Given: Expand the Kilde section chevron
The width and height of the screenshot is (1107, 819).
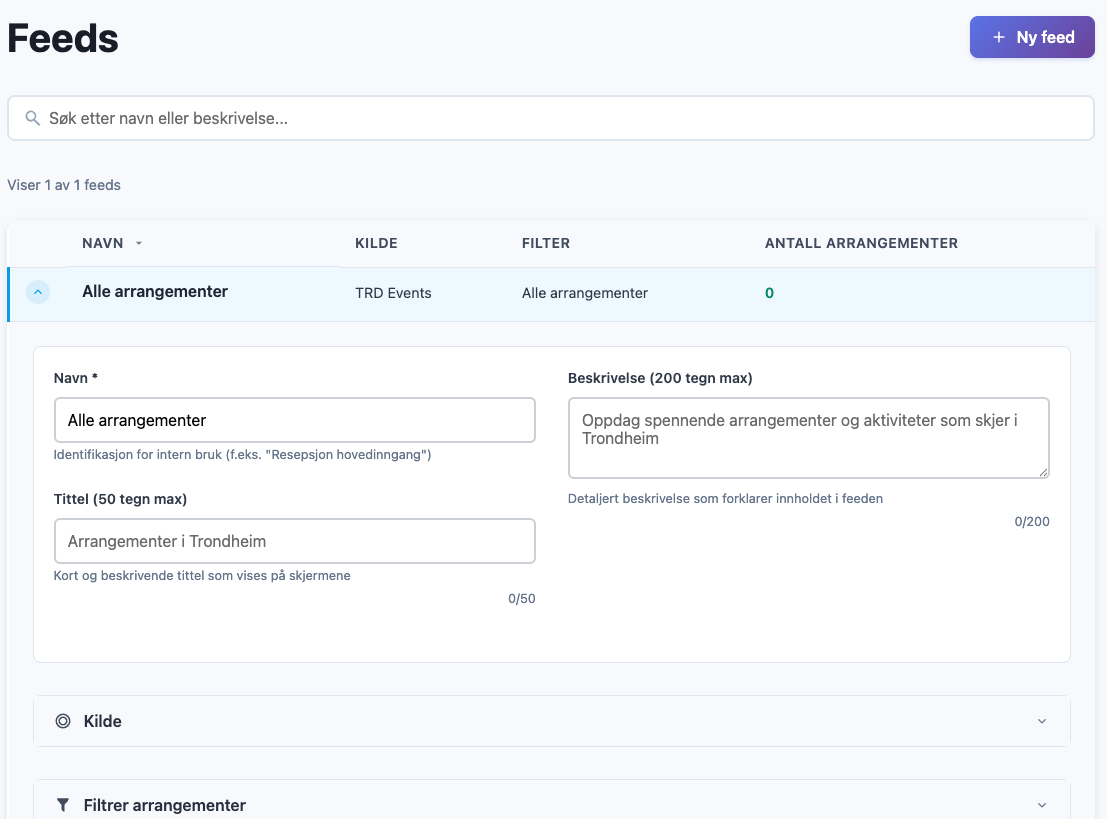Looking at the screenshot, I should pos(1042,721).
